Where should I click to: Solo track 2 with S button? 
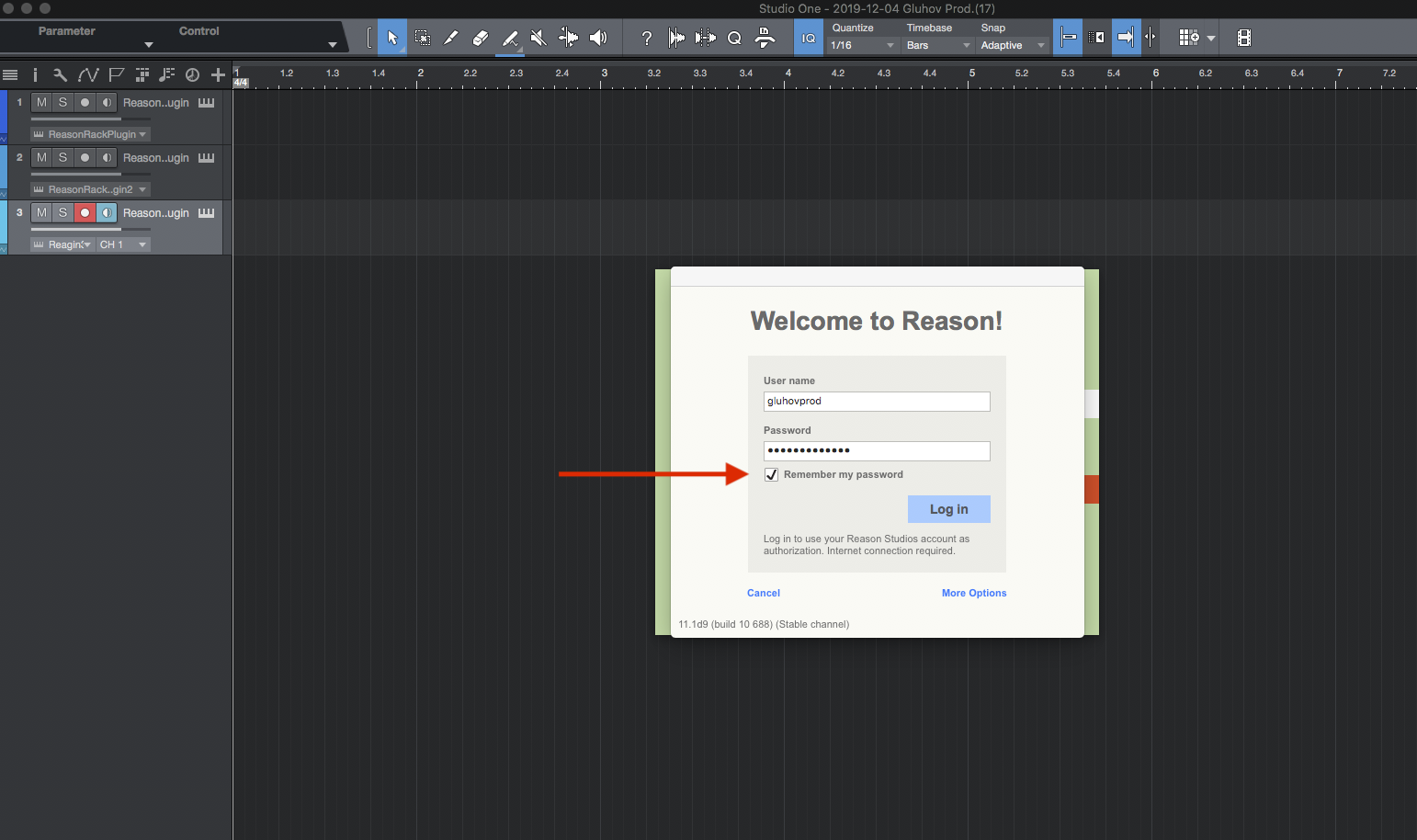pos(62,158)
